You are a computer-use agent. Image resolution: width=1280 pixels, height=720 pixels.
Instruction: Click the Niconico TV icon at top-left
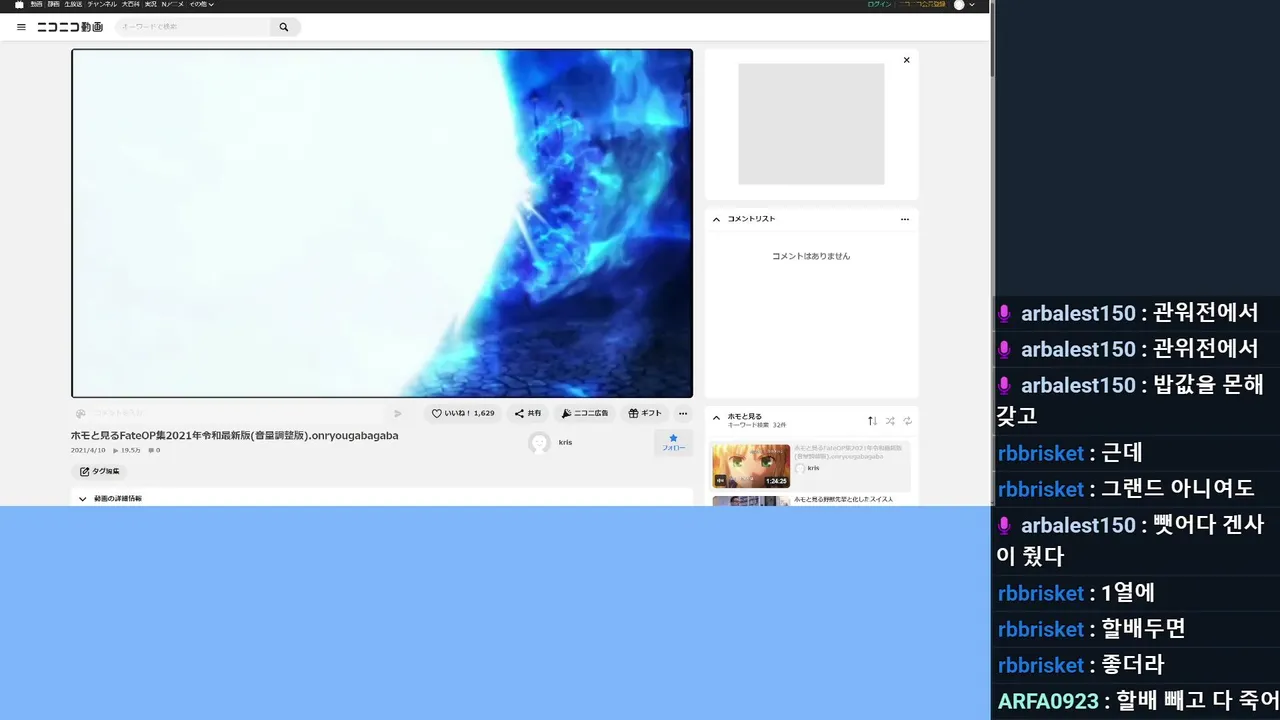point(19,5)
